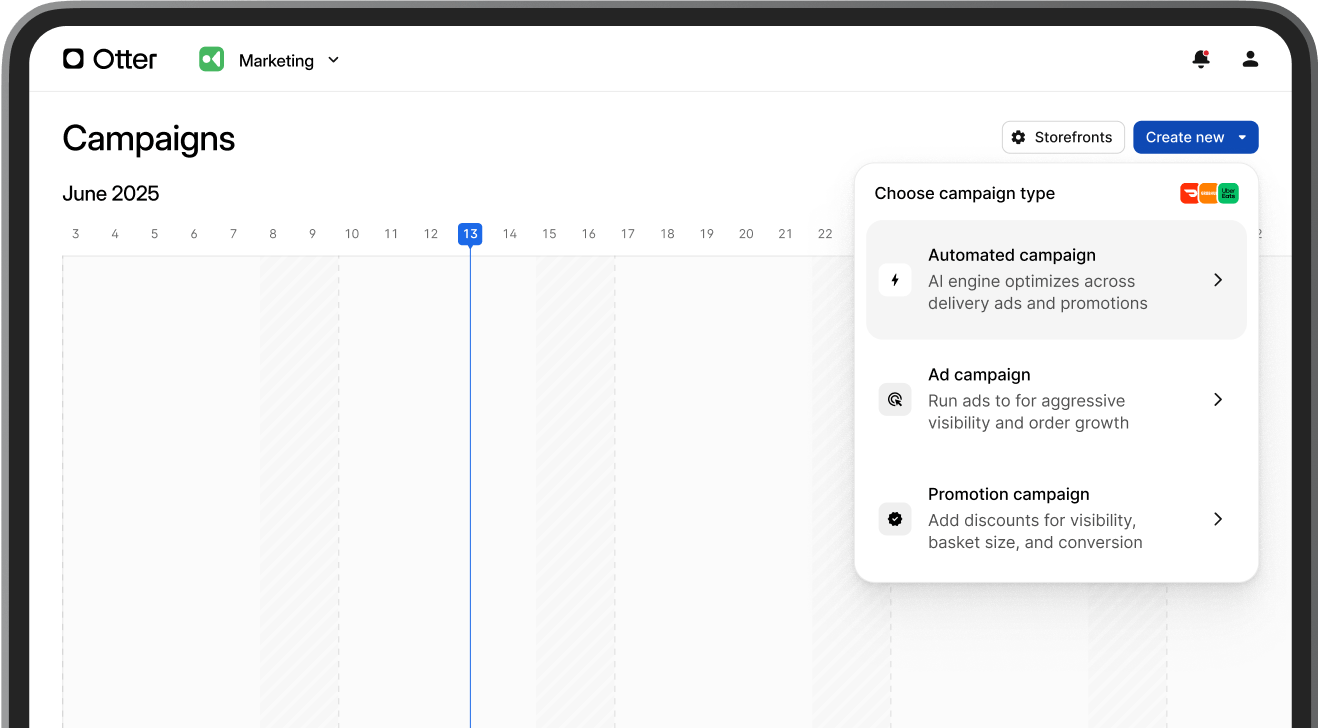Click the red DoorDash logo
This screenshot has width=1318, height=728.
[x=1190, y=194]
